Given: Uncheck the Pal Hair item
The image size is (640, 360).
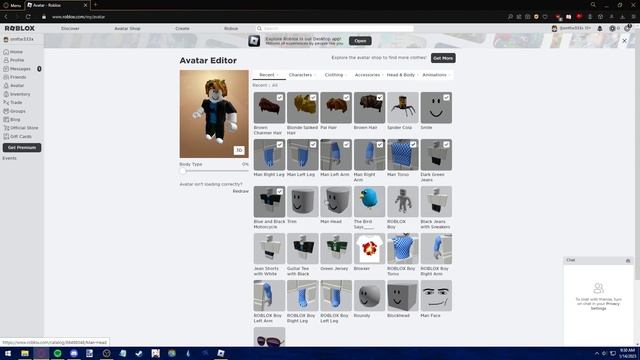Looking at the screenshot, I should pos(347,98).
